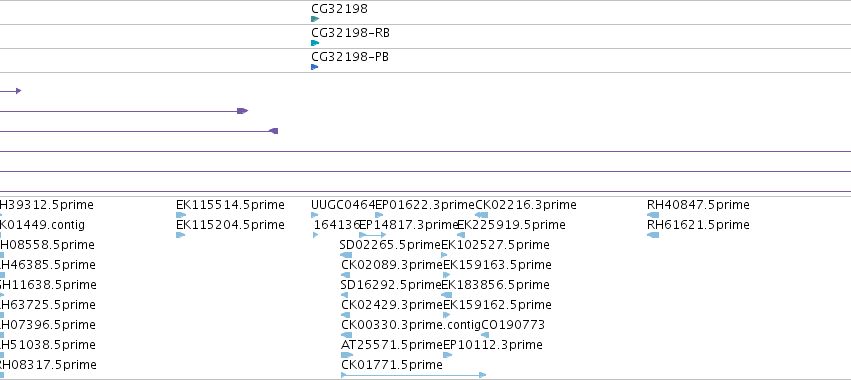Click the AT25571.5prime EST feature glyph

(x=347, y=355)
